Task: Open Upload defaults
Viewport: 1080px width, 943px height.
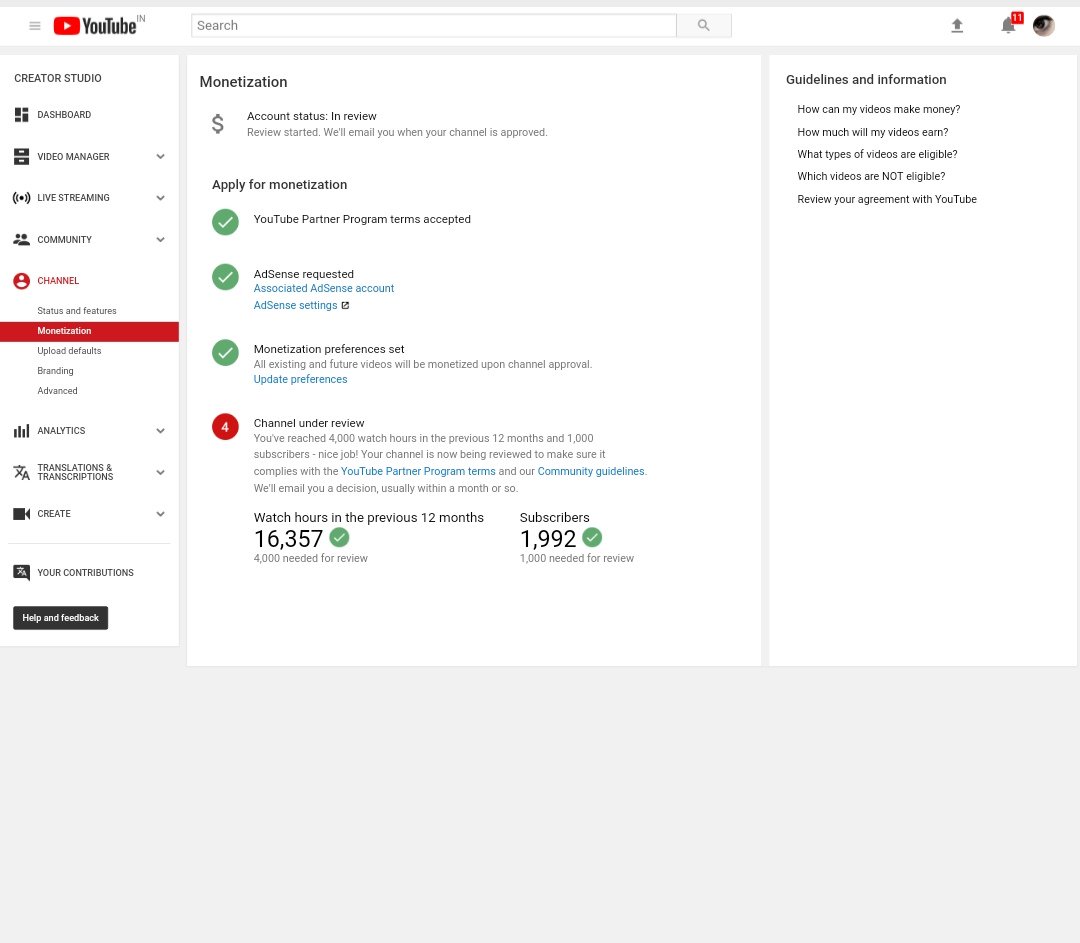Action: tap(69, 351)
